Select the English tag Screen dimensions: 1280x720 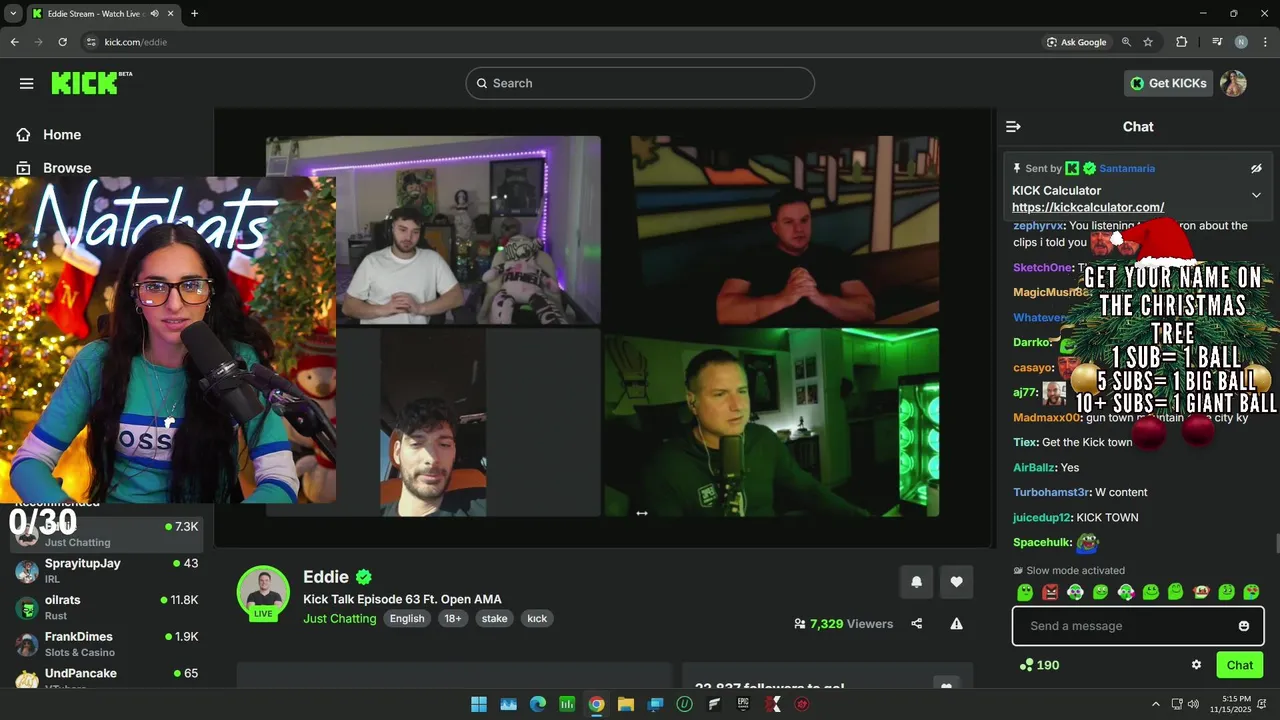[x=407, y=618]
